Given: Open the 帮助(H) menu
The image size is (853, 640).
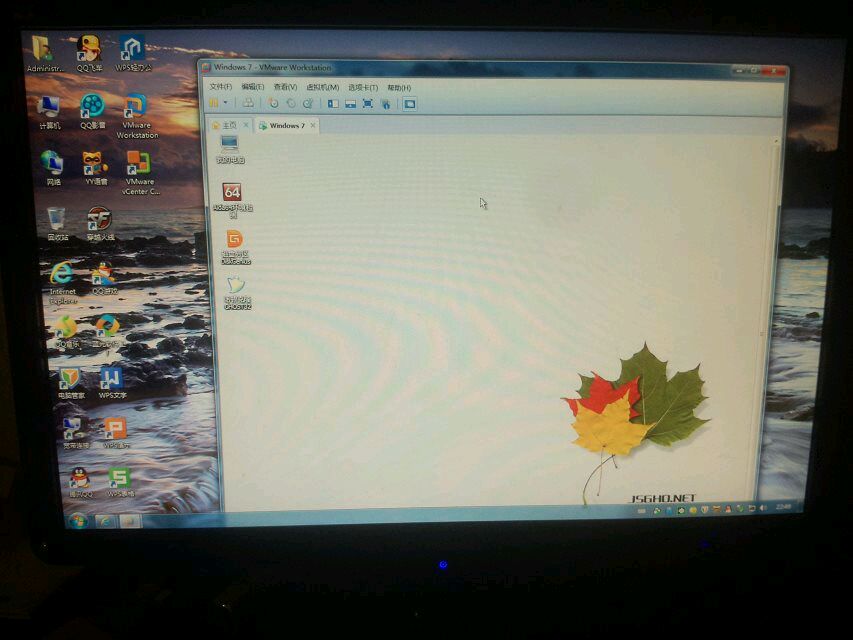Looking at the screenshot, I should [x=399, y=87].
